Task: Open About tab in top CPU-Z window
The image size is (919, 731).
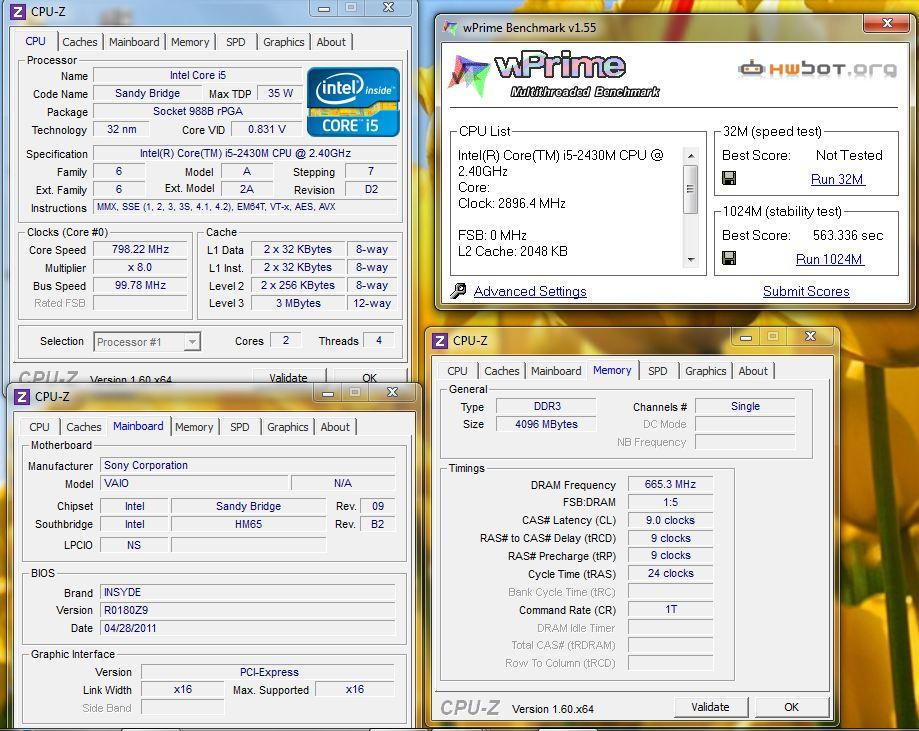Action: (x=331, y=42)
